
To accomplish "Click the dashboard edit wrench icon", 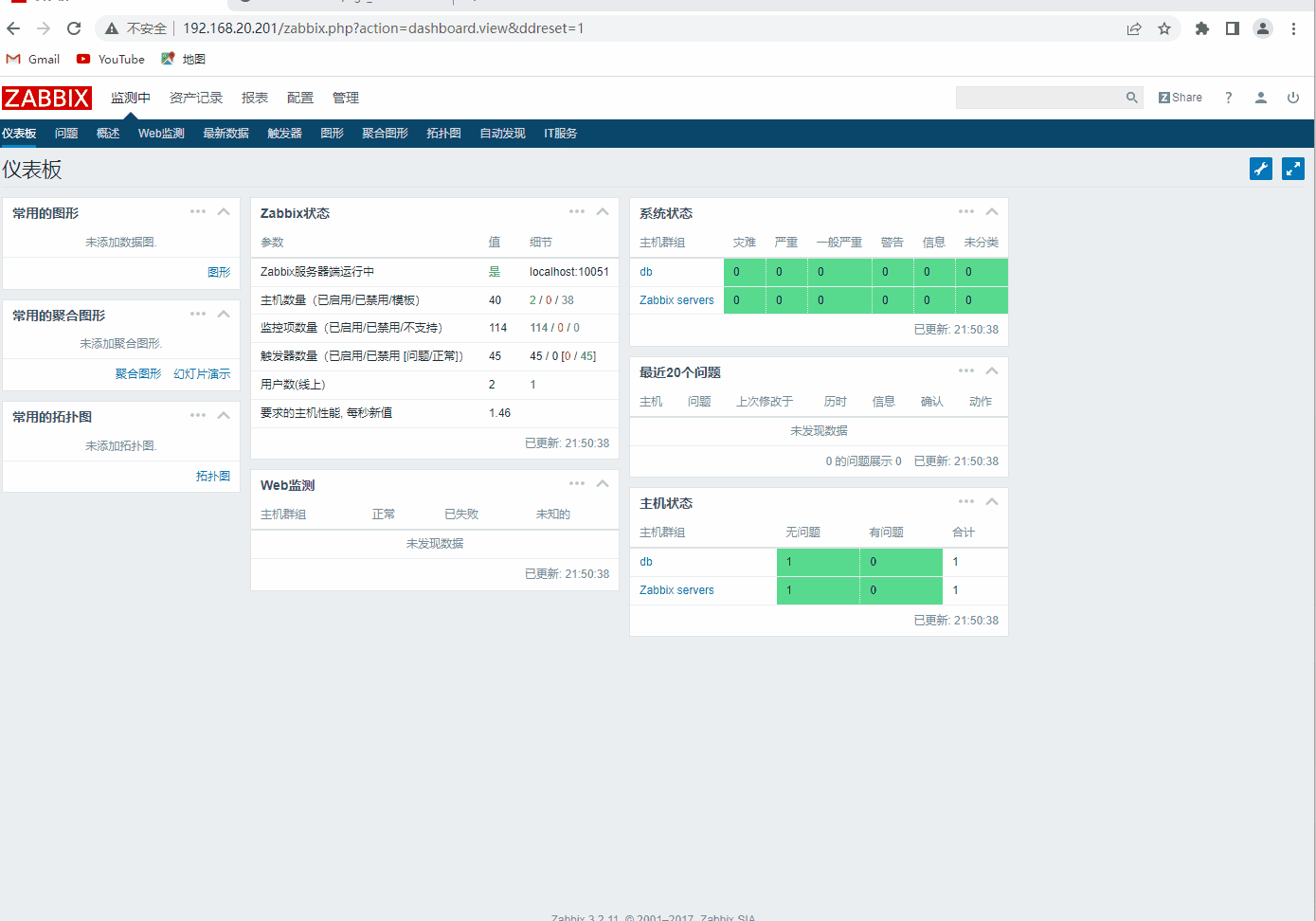I will click(x=1260, y=169).
